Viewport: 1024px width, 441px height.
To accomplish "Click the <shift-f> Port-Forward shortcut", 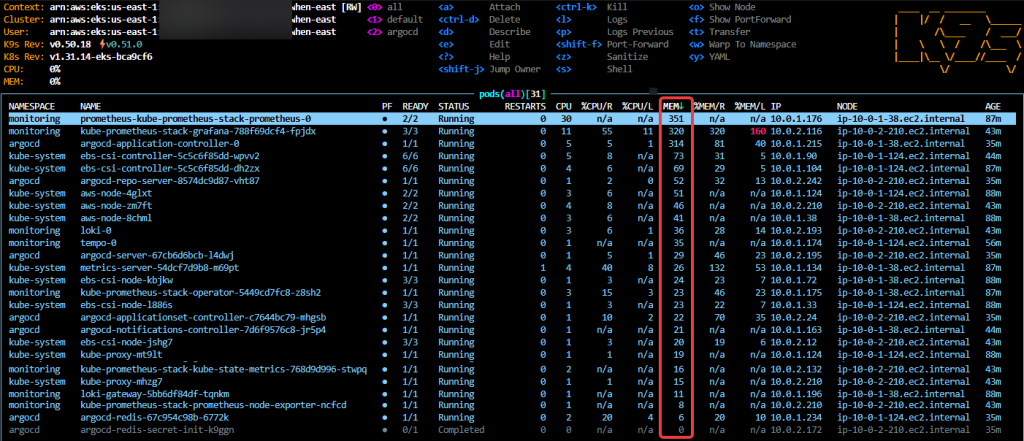I will click(x=612, y=44).
